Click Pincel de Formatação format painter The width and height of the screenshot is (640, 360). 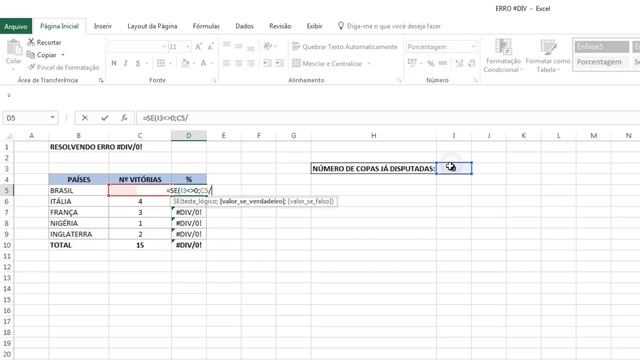click(x=63, y=67)
